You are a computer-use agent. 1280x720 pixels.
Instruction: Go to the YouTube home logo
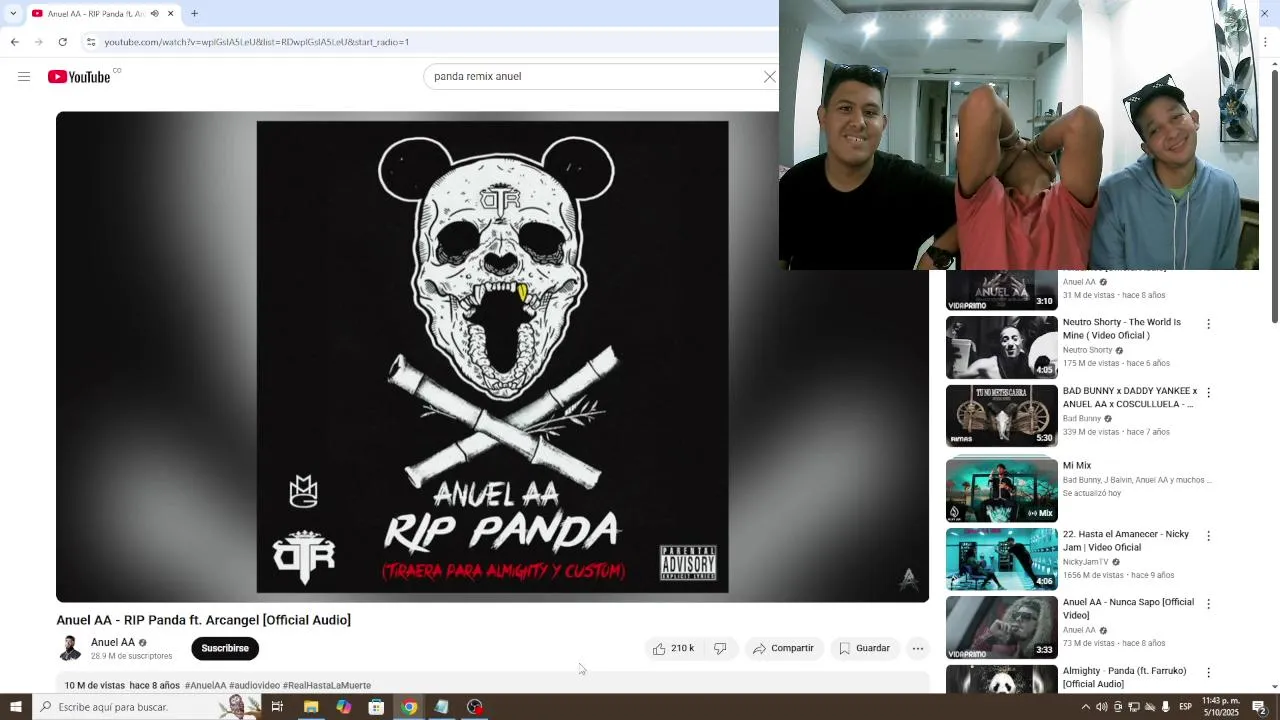pyautogui.click(x=79, y=77)
